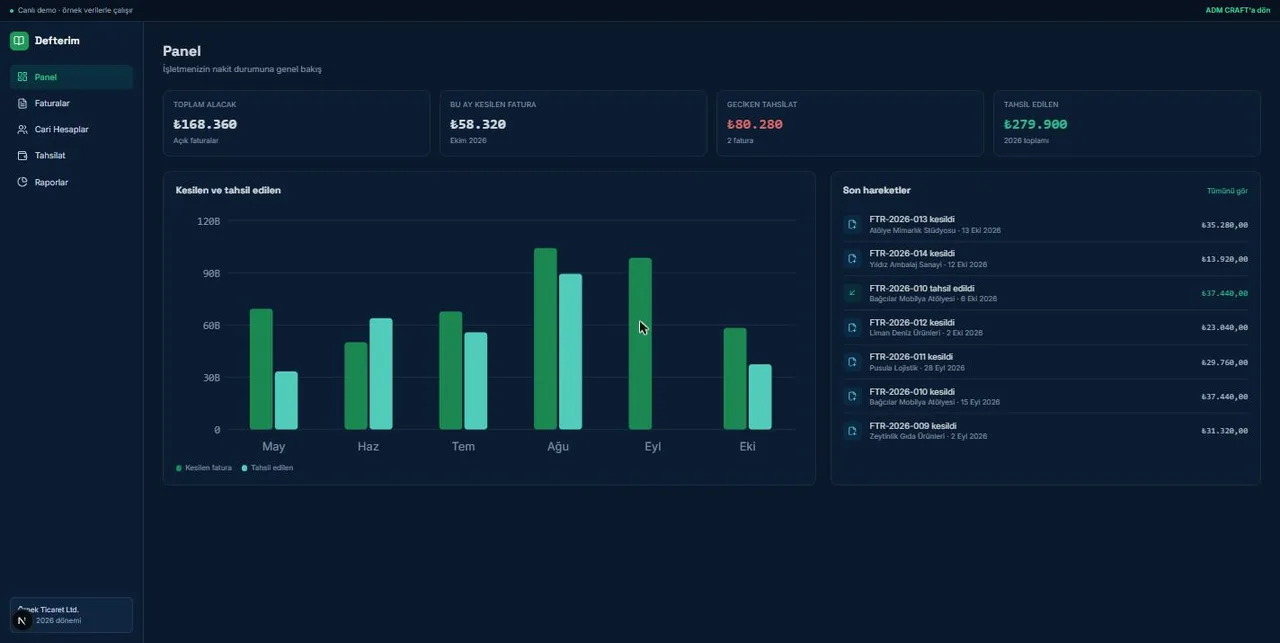Click the Tahsil edilen legend swatch
This screenshot has height=643, width=1280.
(x=244, y=468)
